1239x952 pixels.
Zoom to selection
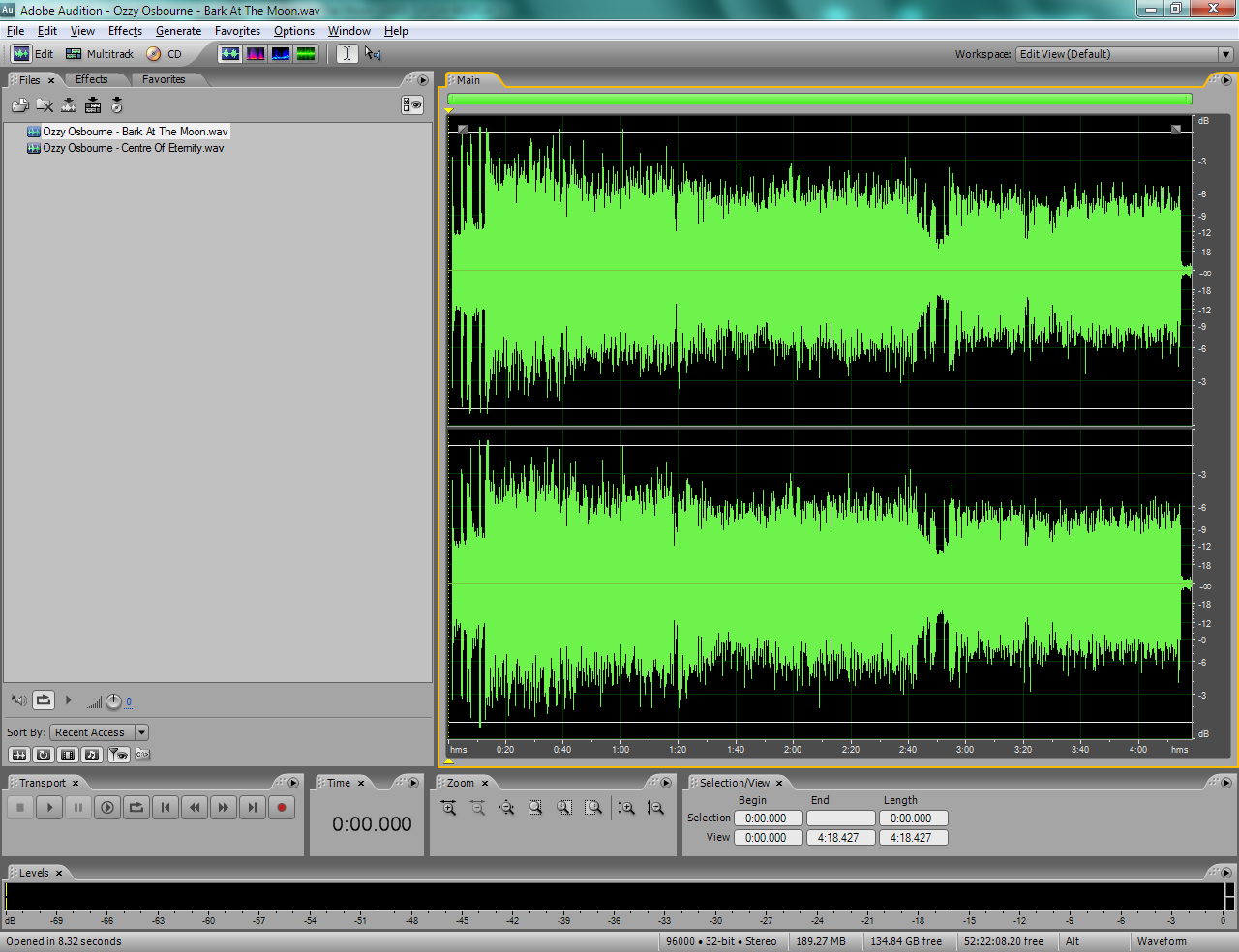coord(535,808)
